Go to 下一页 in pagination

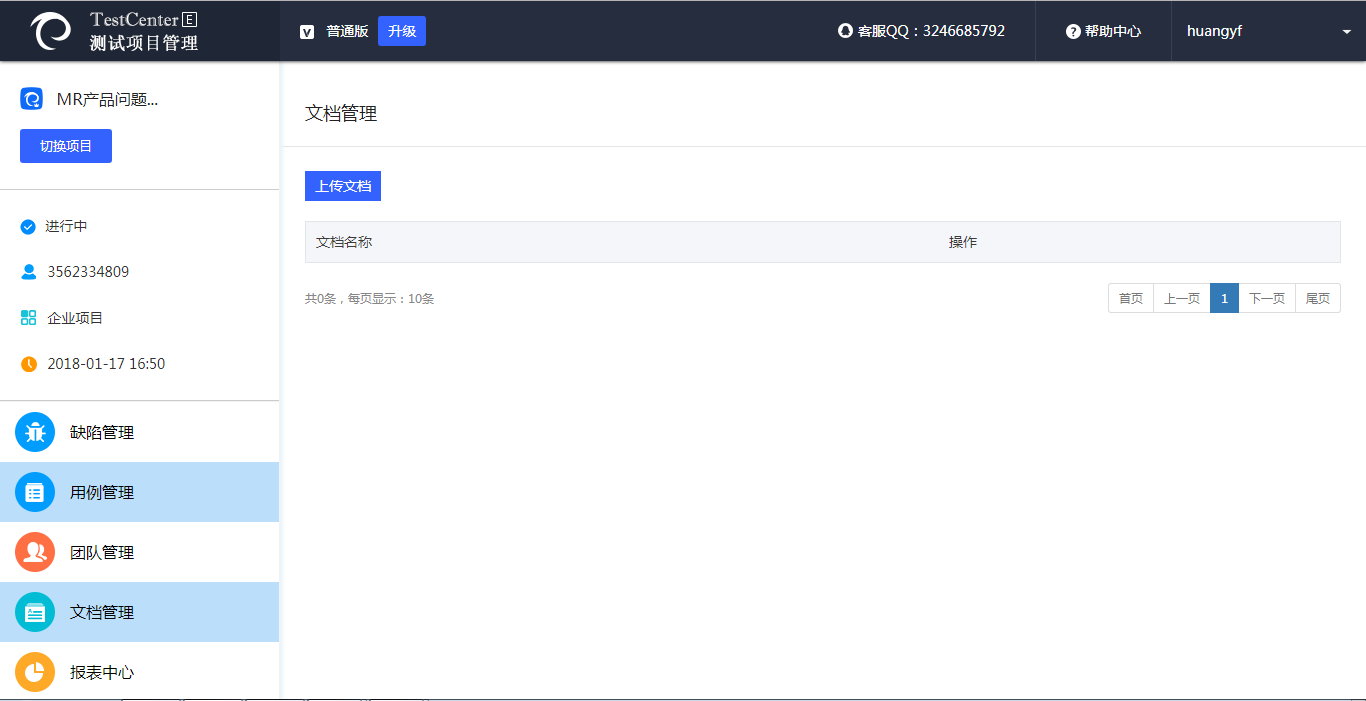[x=1267, y=298]
